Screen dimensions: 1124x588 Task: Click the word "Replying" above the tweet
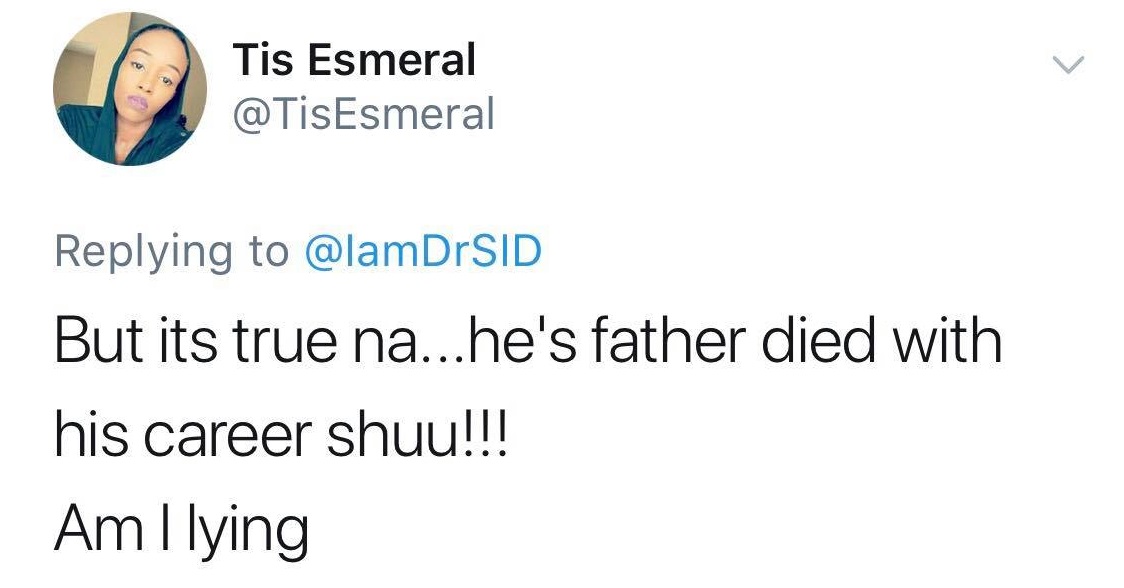[x=143, y=251]
